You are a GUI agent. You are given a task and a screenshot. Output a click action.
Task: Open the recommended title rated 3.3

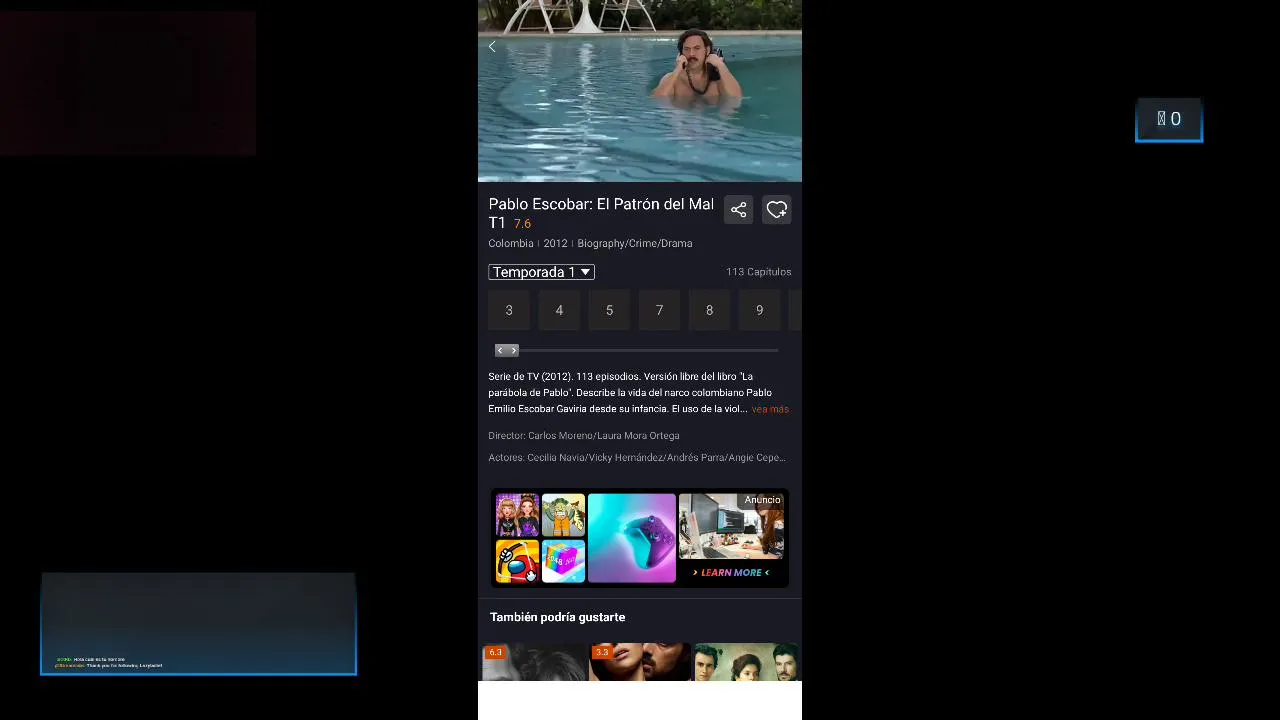pos(639,662)
